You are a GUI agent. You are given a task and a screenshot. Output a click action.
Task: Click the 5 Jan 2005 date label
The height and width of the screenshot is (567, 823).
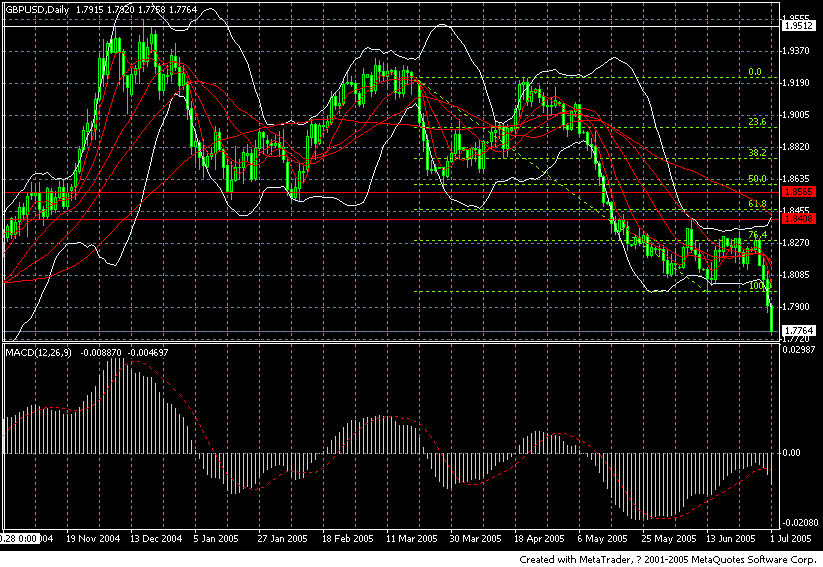pos(216,539)
